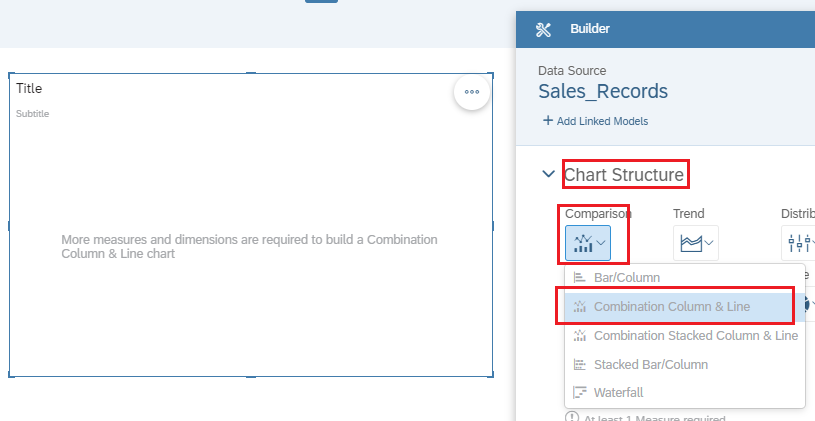815x421 pixels.
Task: Click the Comparison label above chart icon
Action: coord(598,214)
